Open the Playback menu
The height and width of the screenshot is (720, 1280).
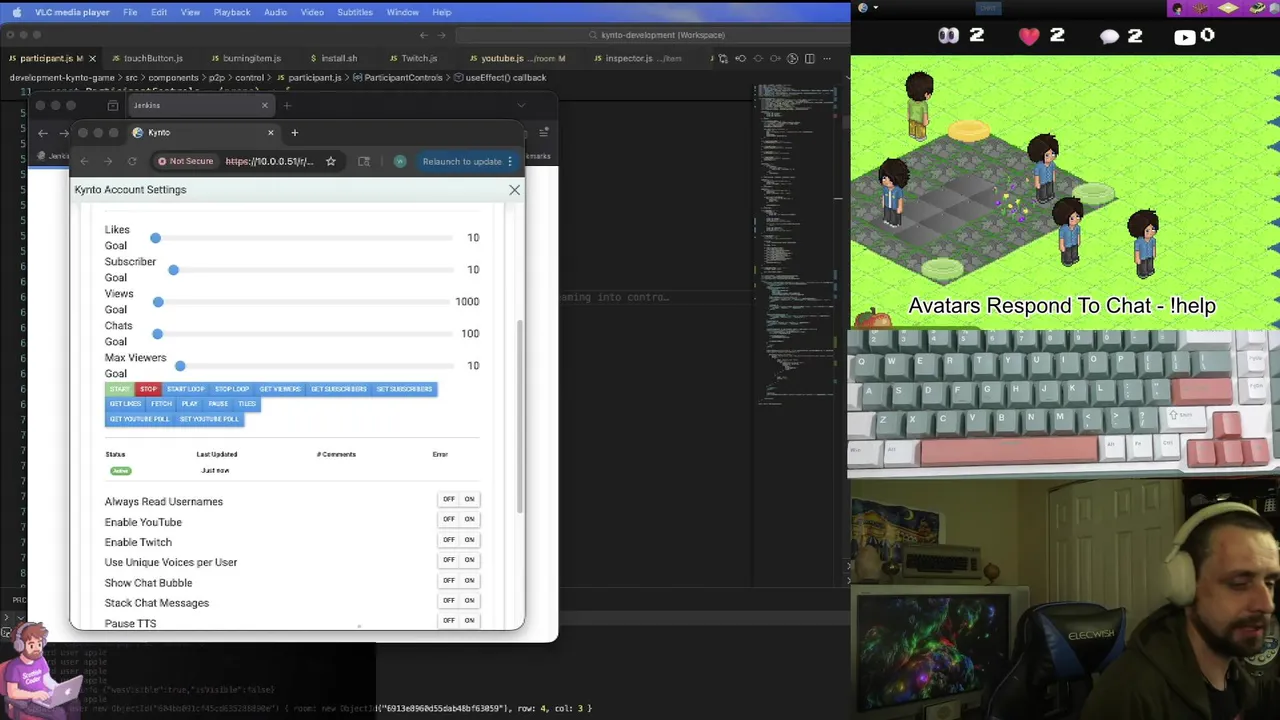232,12
